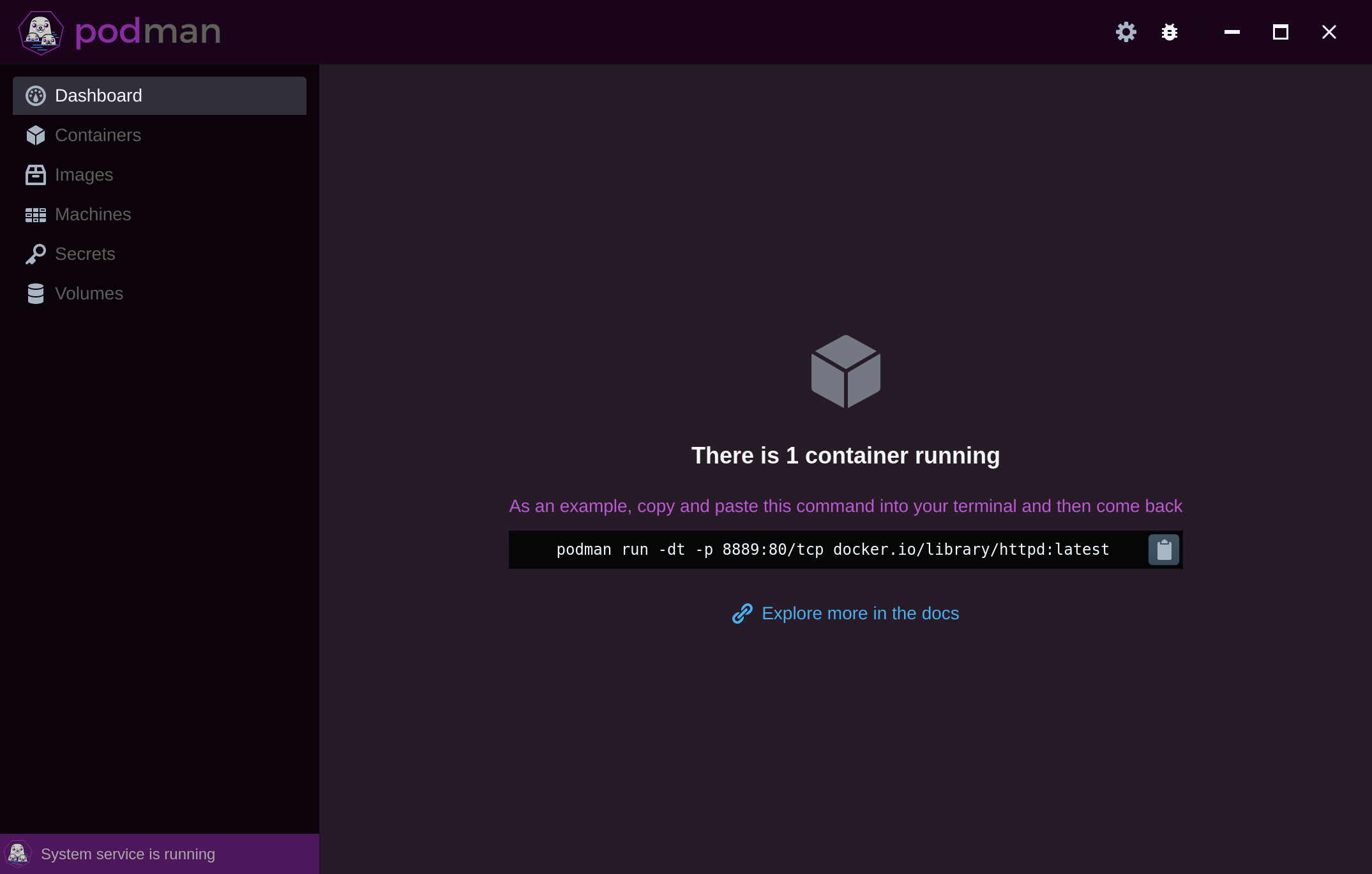Image resolution: width=1372 pixels, height=874 pixels.
Task: Click the chain link icon beside the docs text
Action: (x=742, y=614)
